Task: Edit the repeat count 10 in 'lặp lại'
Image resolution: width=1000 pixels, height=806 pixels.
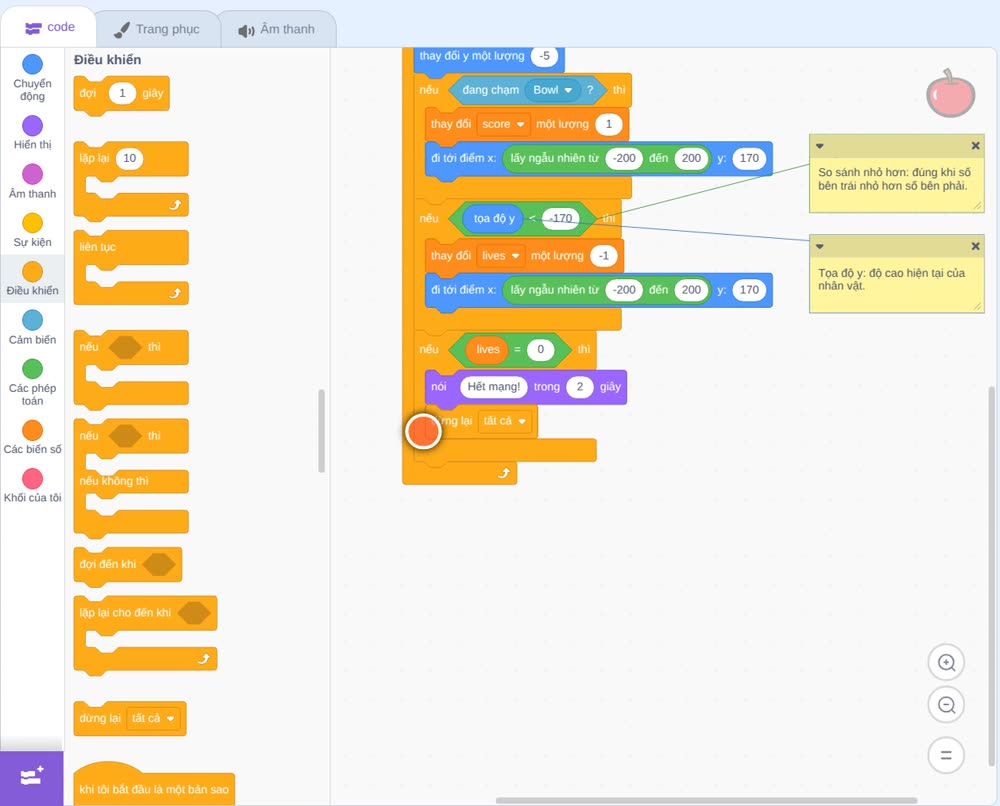Action: (129, 158)
